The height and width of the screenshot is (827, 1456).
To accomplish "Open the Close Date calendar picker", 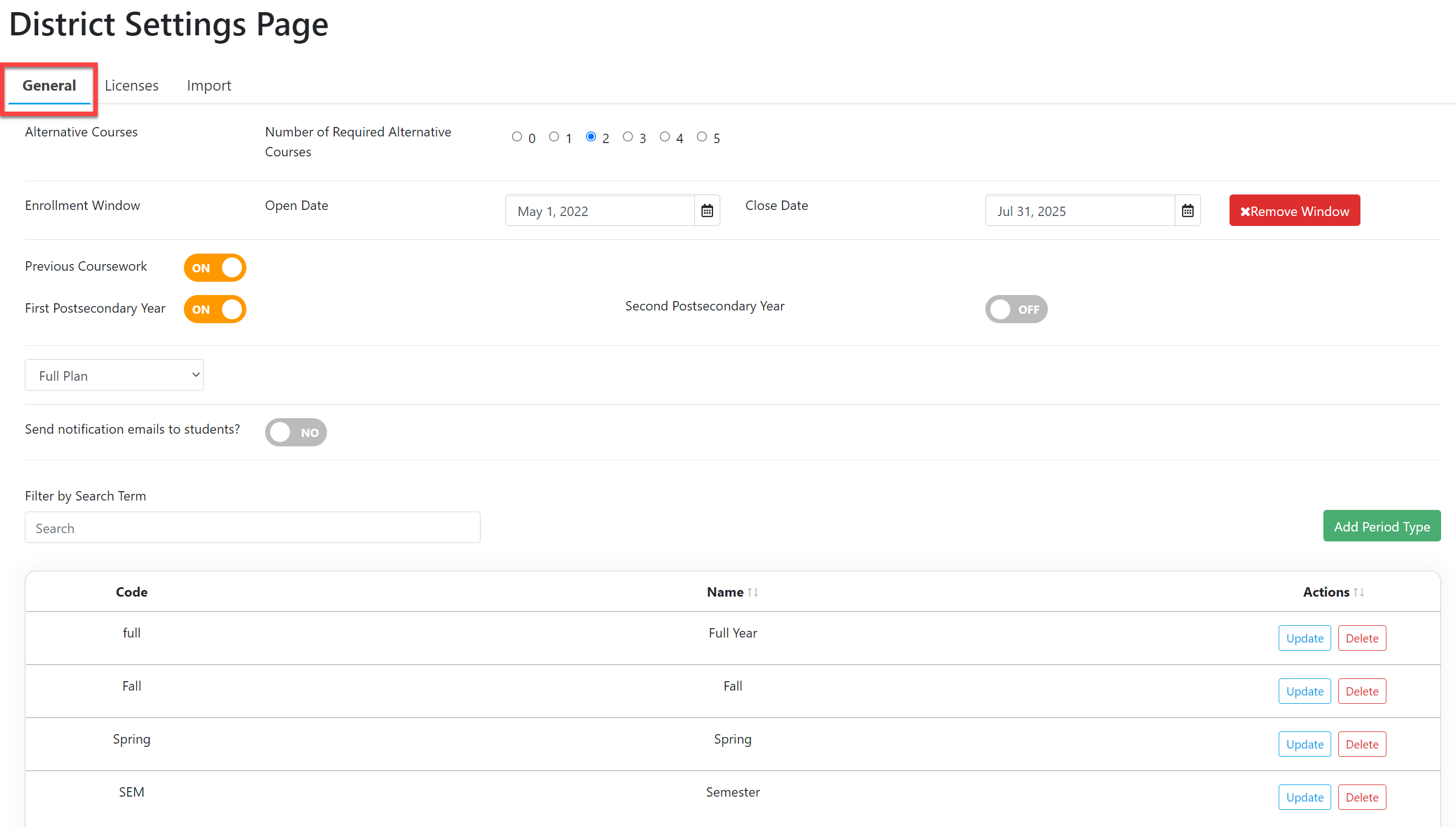I will (x=1188, y=210).
